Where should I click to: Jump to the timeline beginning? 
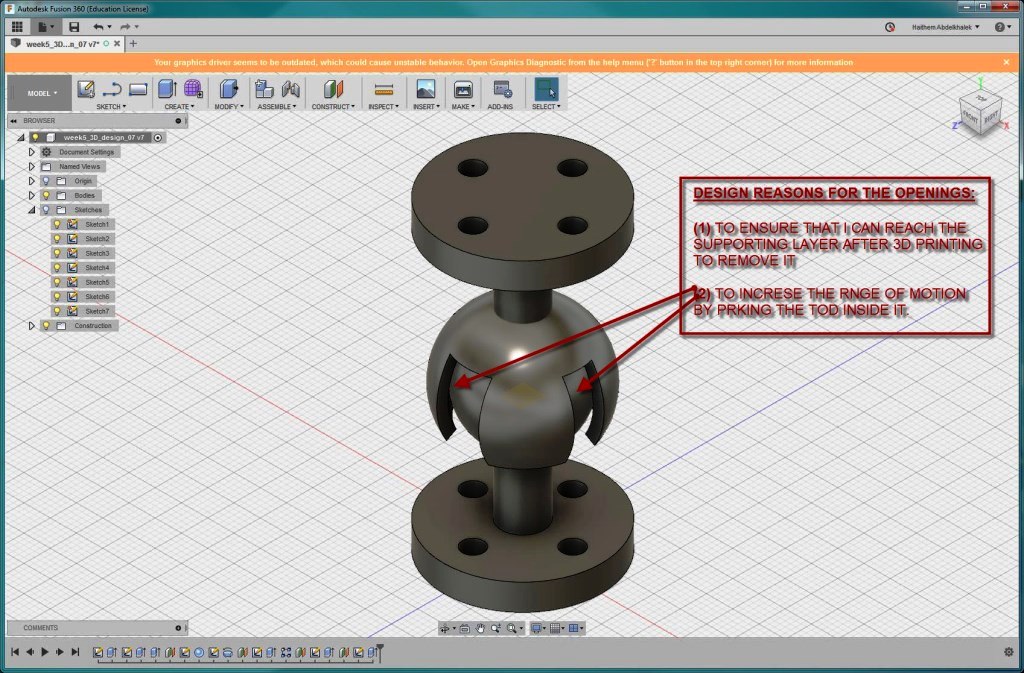14,651
